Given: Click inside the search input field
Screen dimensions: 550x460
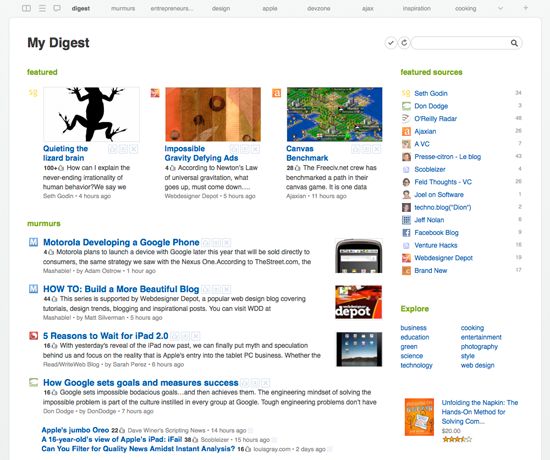Looking at the screenshot, I should [x=460, y=43].
